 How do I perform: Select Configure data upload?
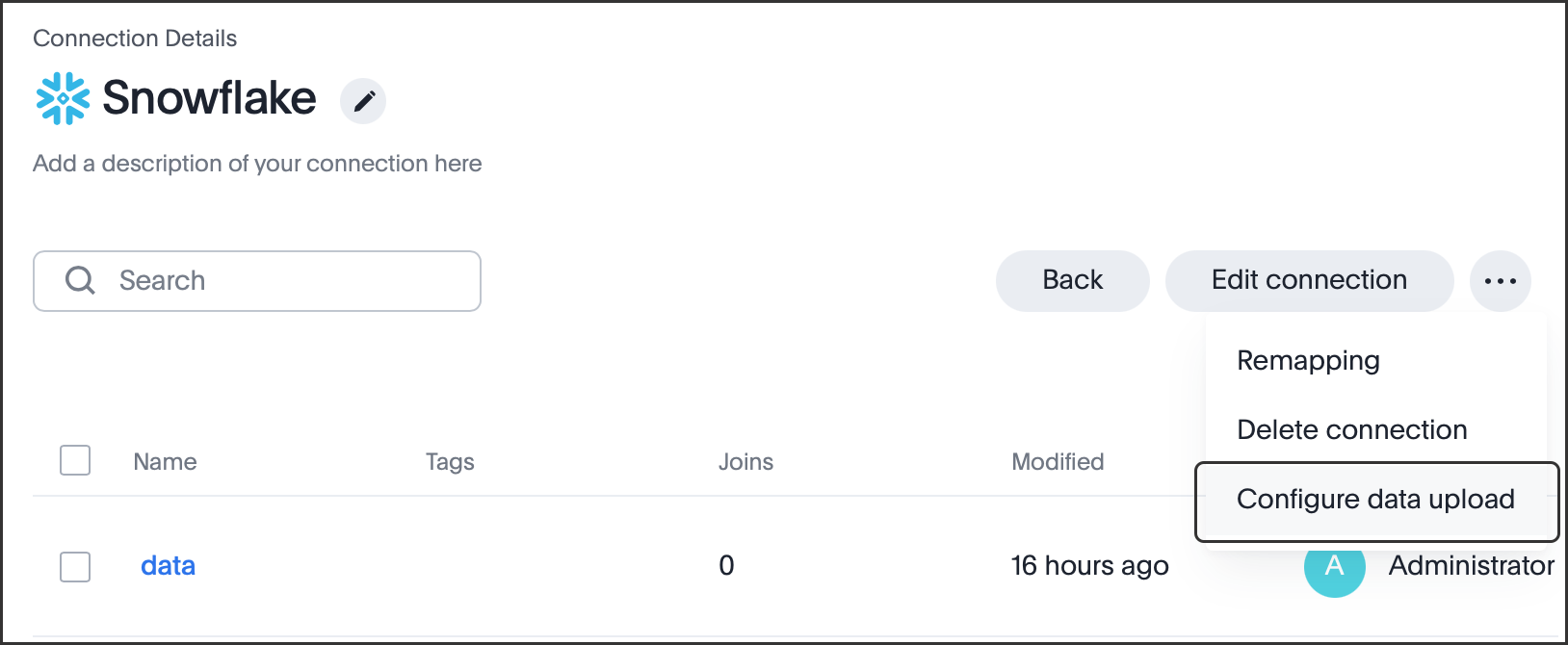click(1375, 499)
